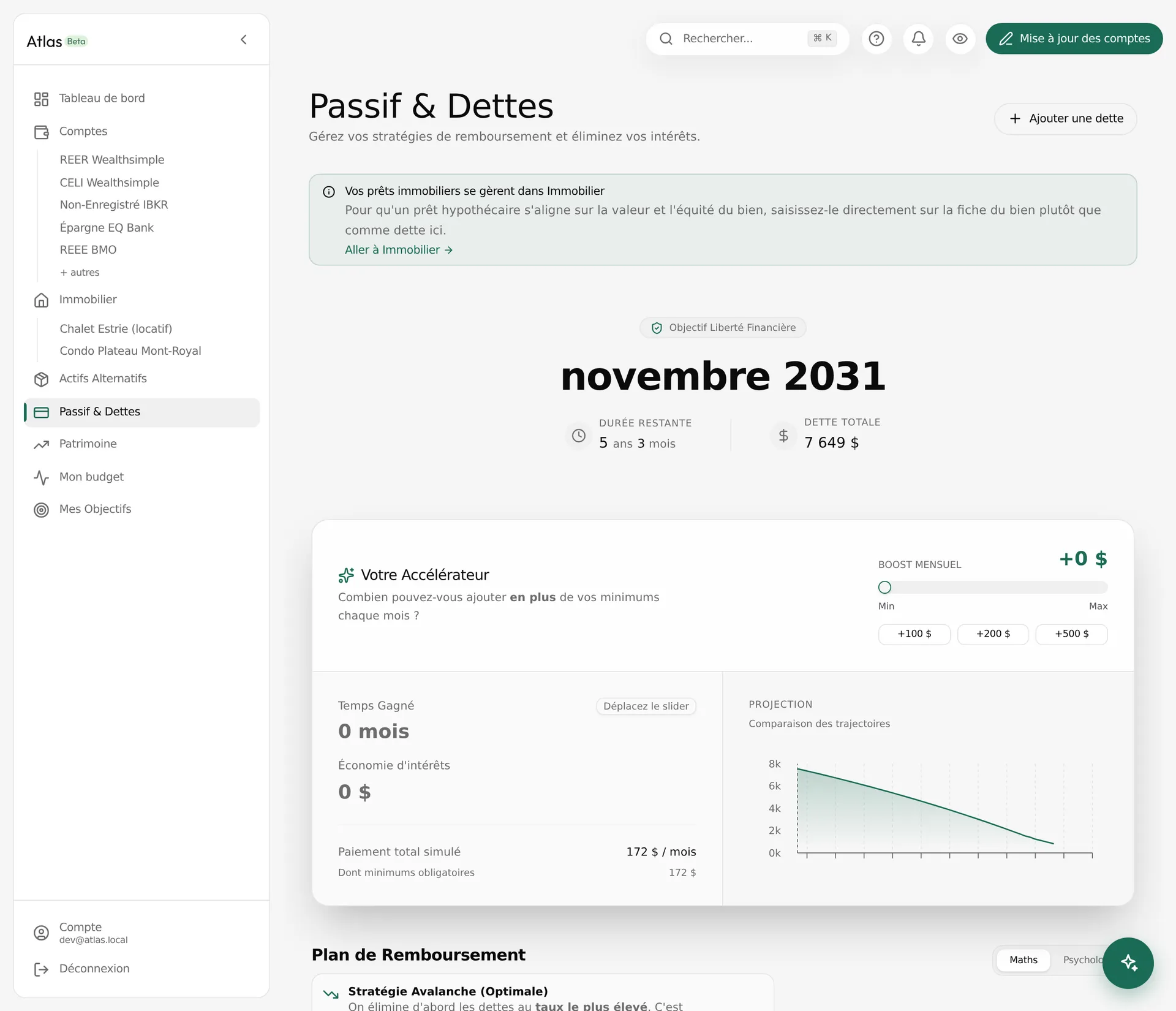Click the Votre Accélérateur sparkle icon

click(x=346, y=575)
